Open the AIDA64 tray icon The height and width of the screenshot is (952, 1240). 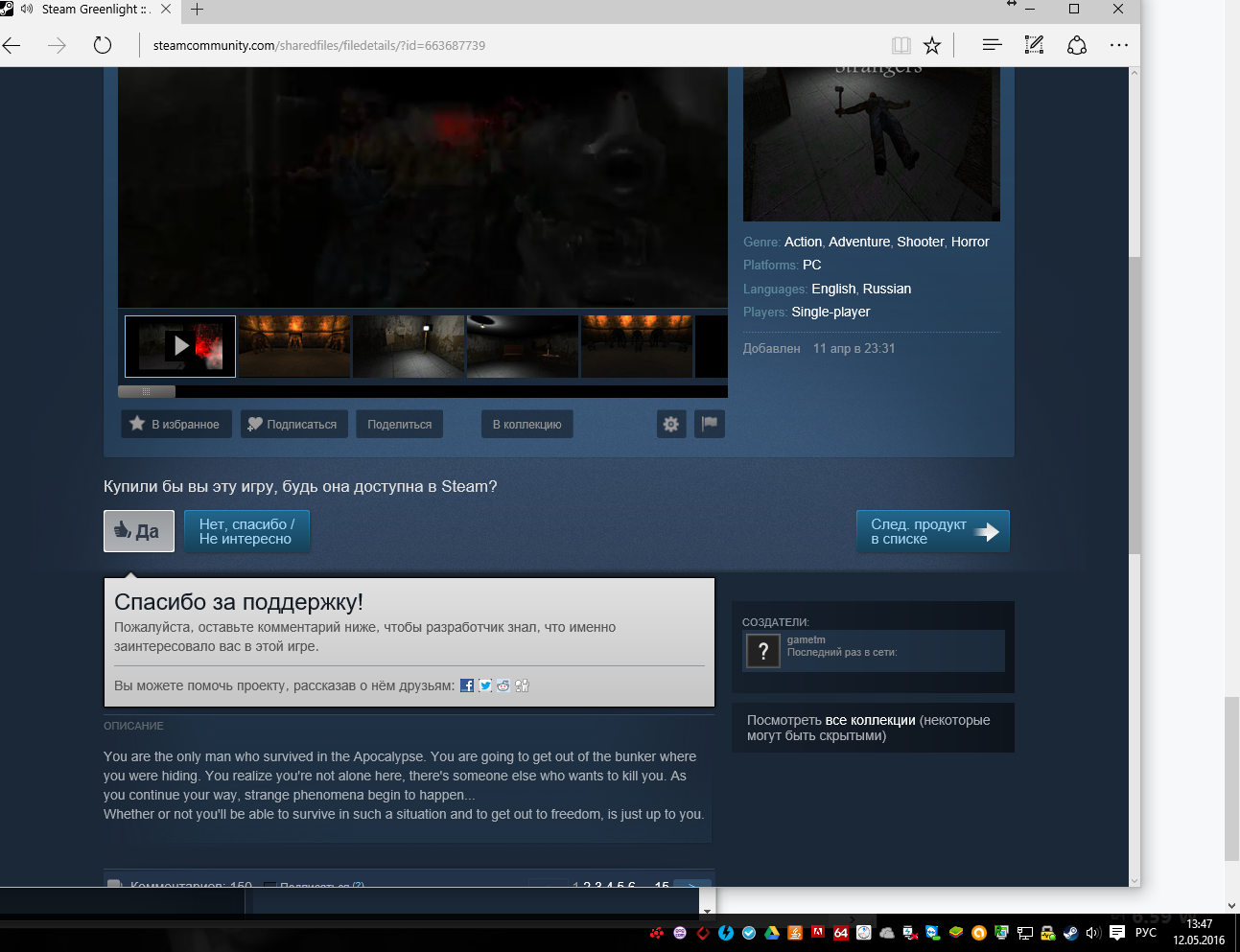point(841,933)
